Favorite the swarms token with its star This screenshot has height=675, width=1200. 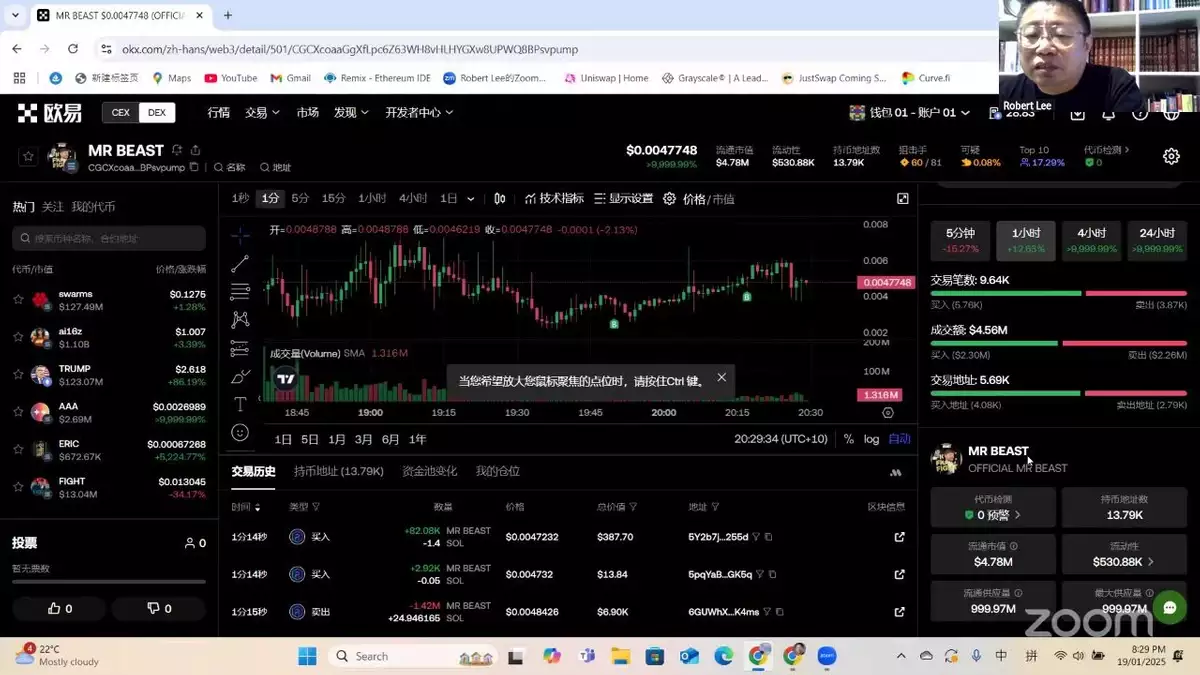(x=18, y=300)
